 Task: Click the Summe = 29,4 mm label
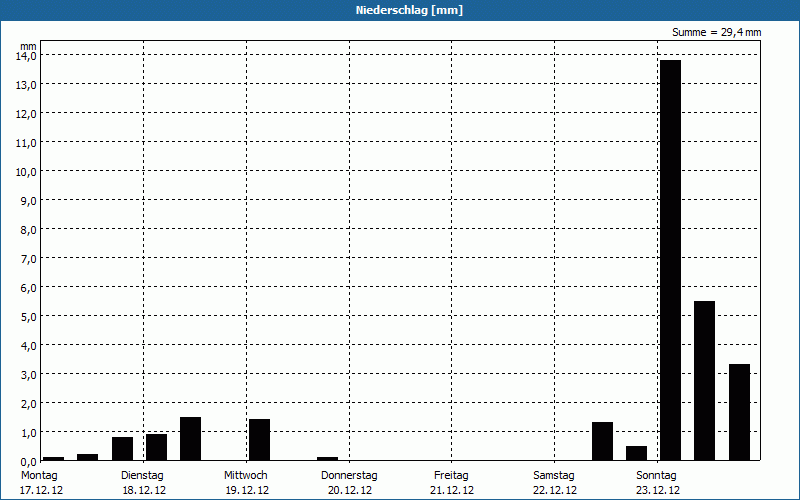pyautogui.click(x=716, y=32)
